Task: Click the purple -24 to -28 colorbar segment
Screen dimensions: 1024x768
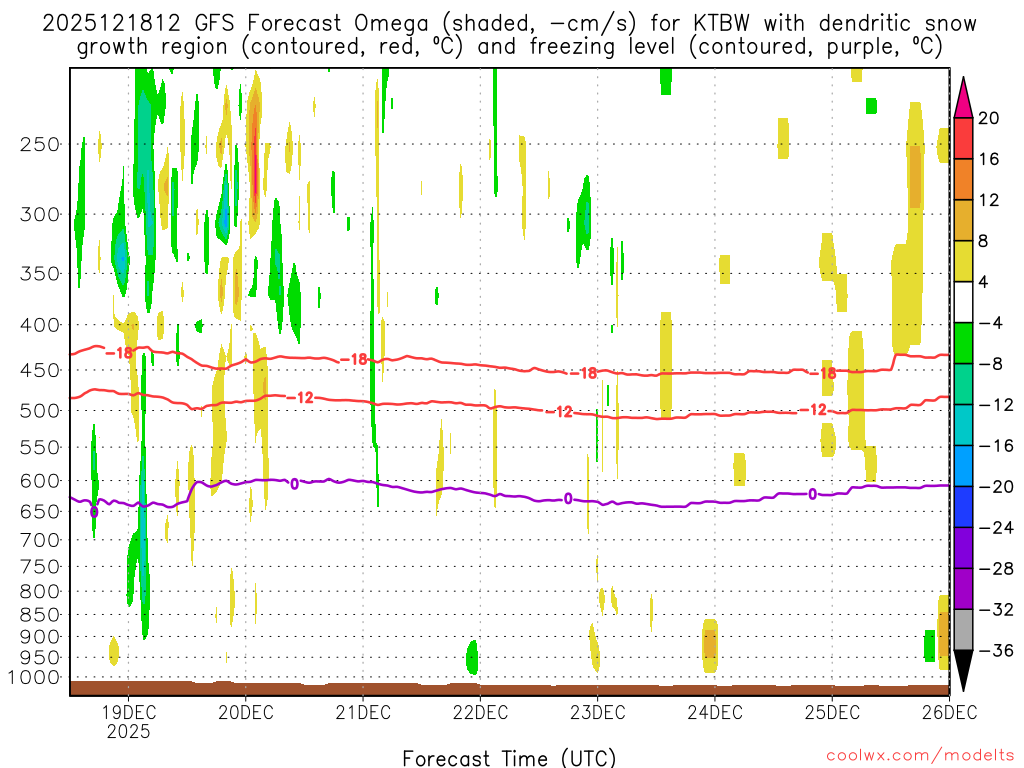Action: point(963,548)
